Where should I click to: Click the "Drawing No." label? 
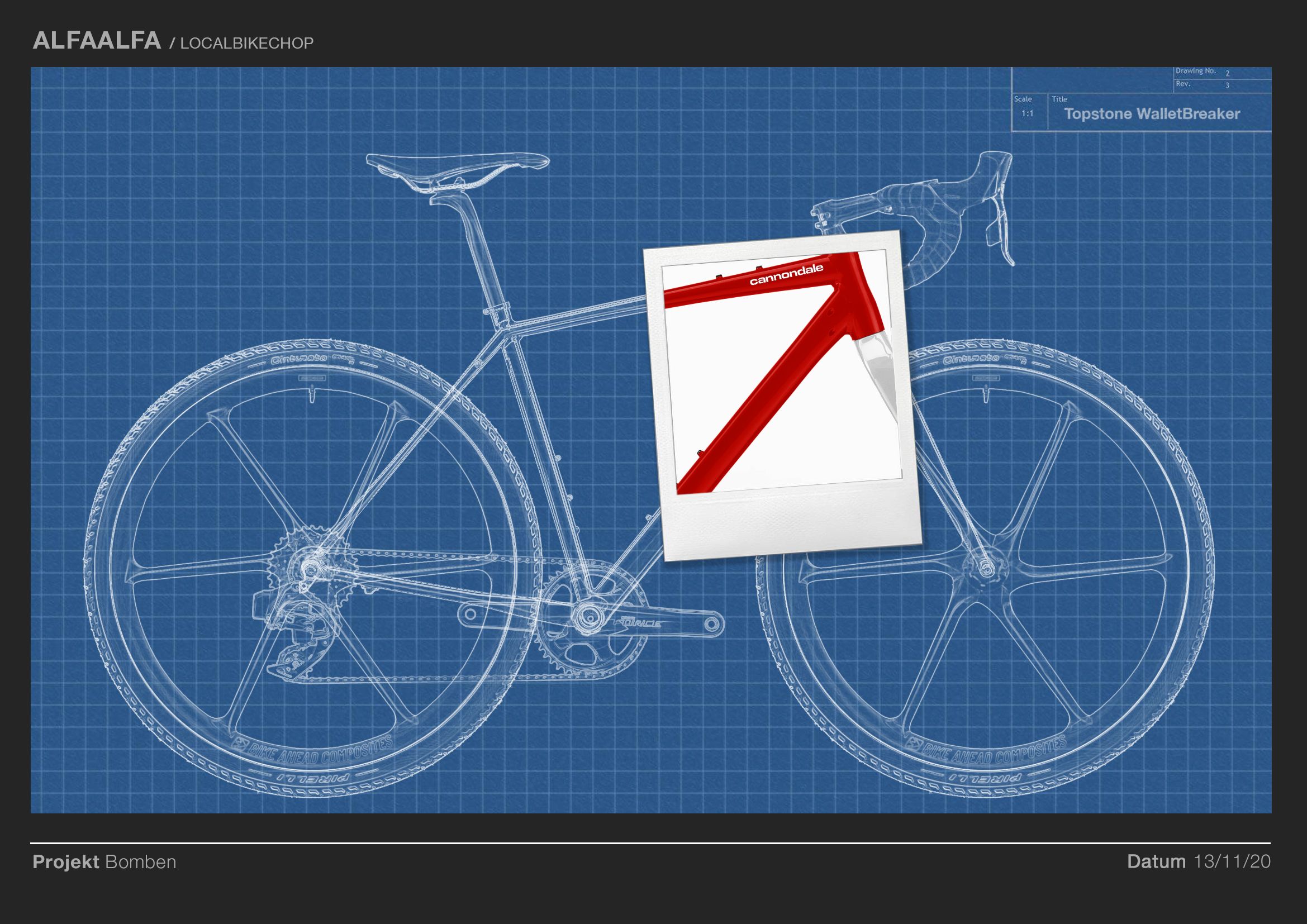point(1195,71)
